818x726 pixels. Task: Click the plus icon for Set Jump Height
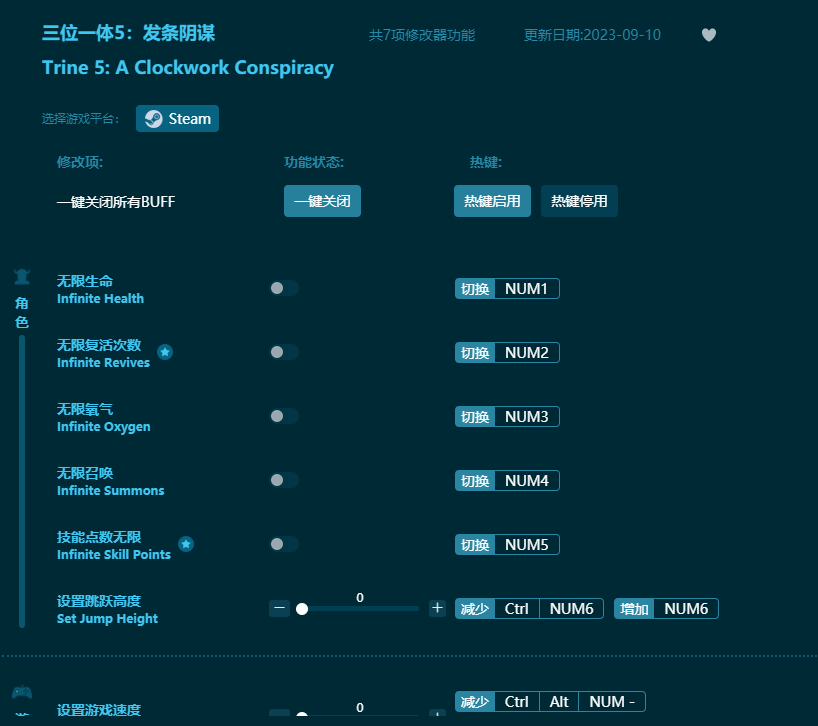pos(437,608)
